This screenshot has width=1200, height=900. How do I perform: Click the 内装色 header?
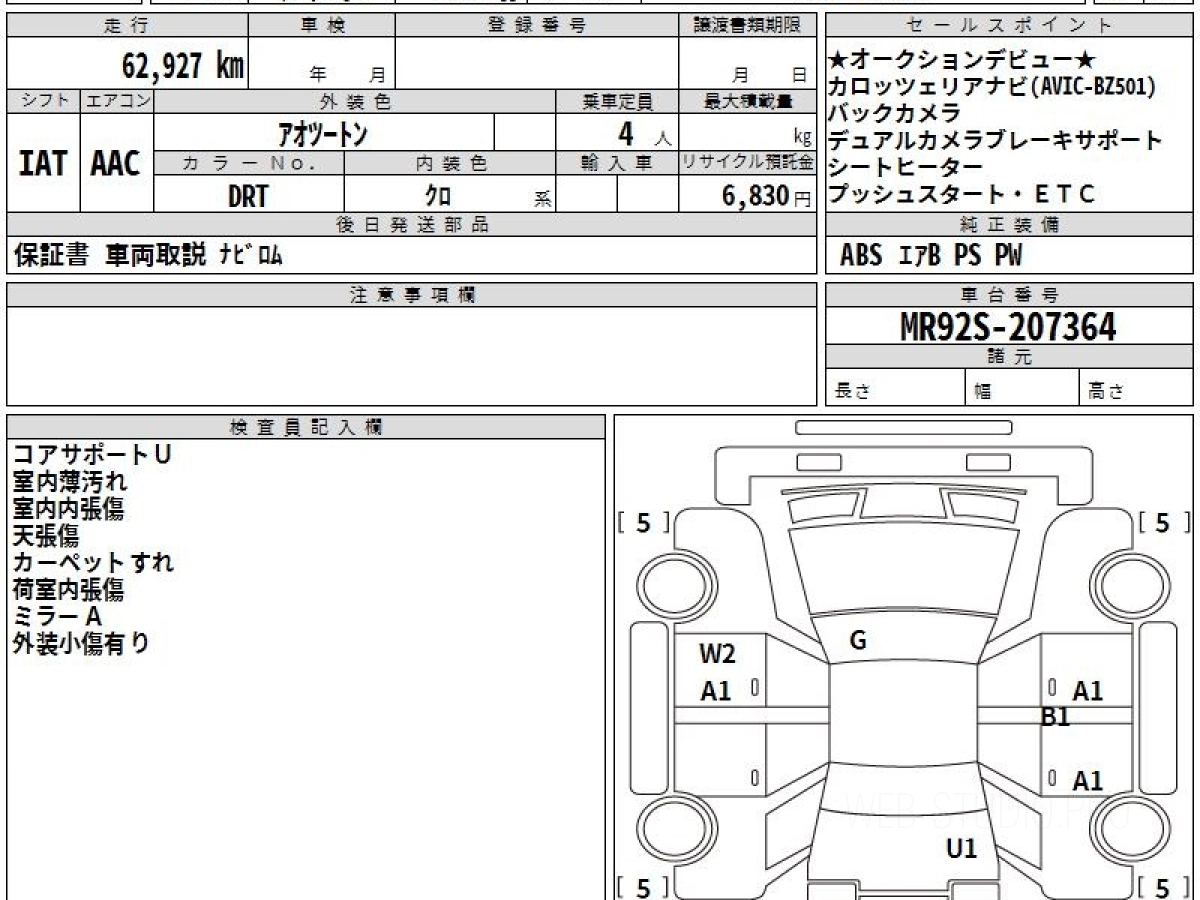tap(450, 163)
